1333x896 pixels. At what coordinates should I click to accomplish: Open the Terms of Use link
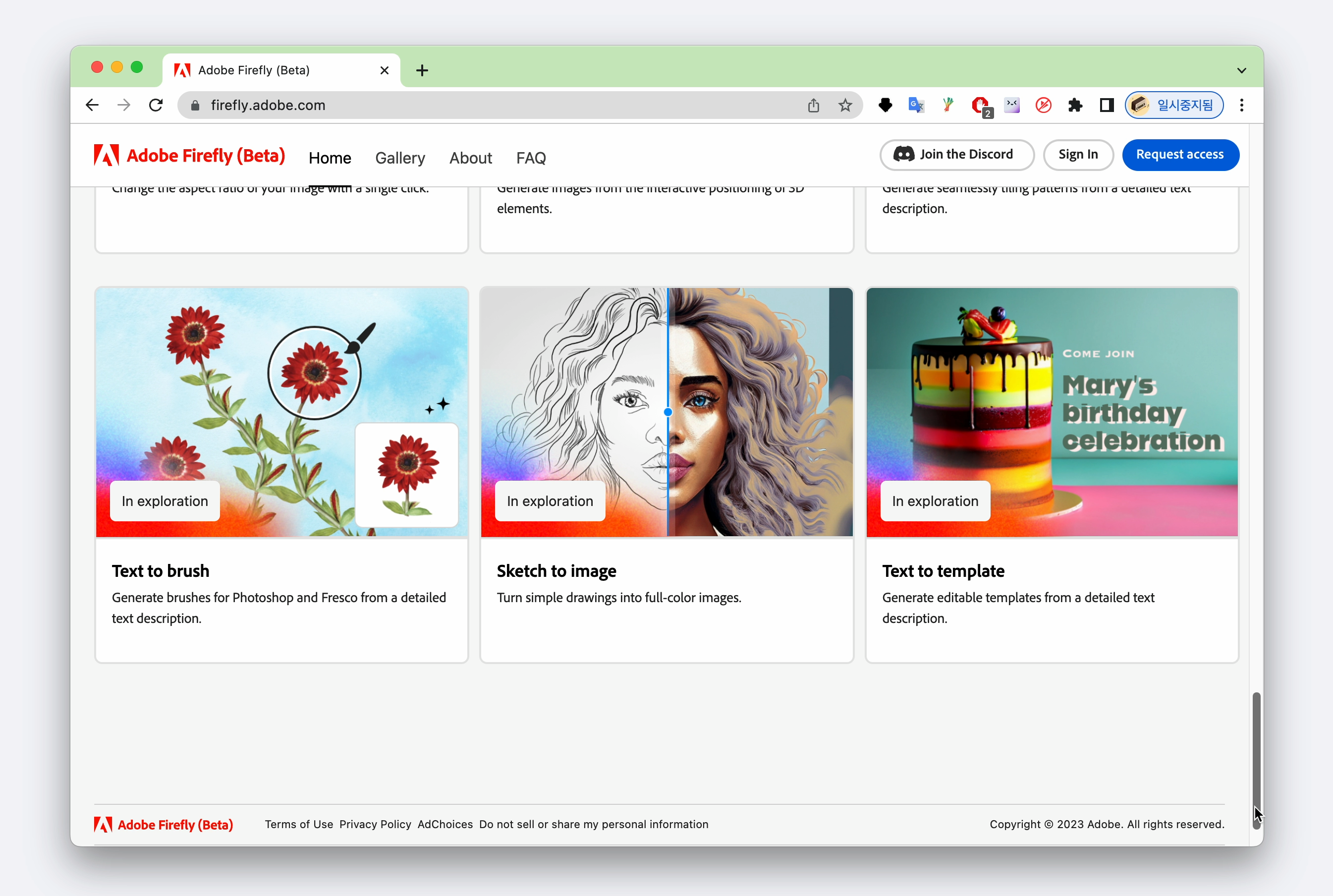299,824
